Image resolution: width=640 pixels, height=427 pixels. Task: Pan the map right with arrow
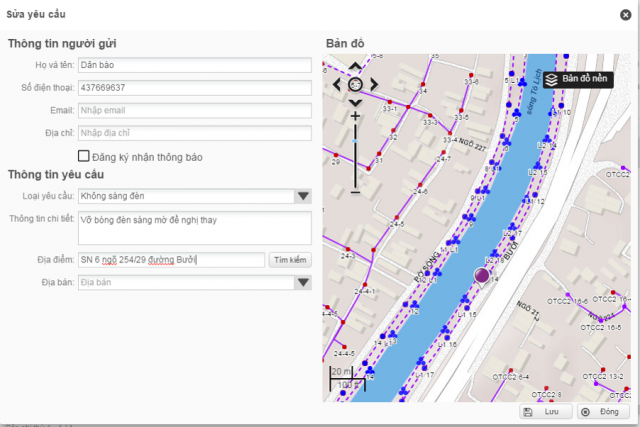pyautogui.click(x=373, y=85)
